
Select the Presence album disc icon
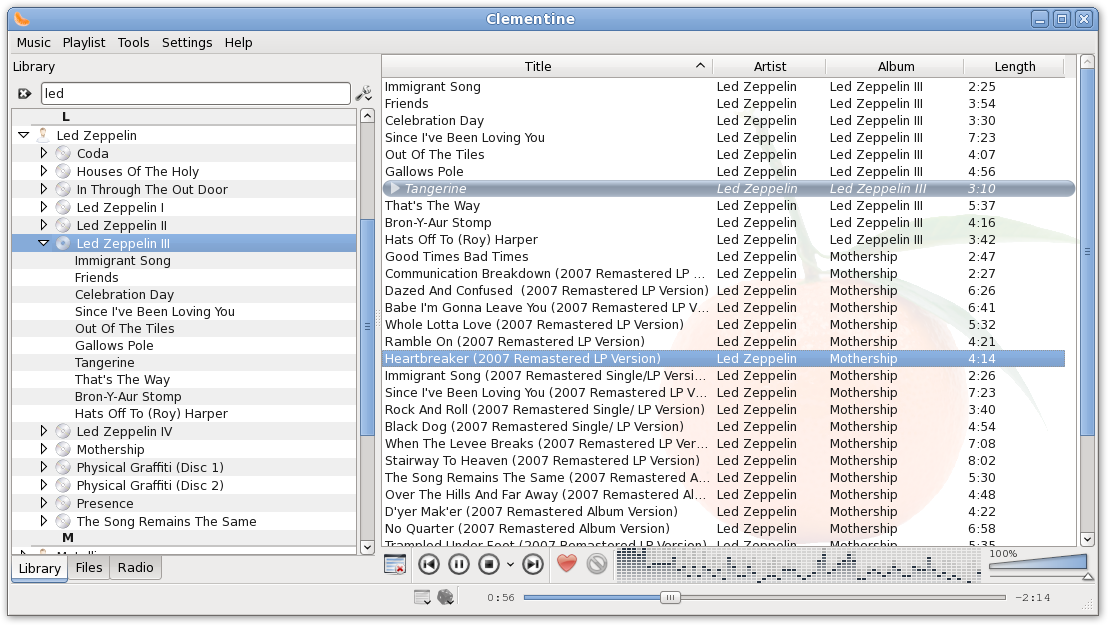click(x=63, y=503)
